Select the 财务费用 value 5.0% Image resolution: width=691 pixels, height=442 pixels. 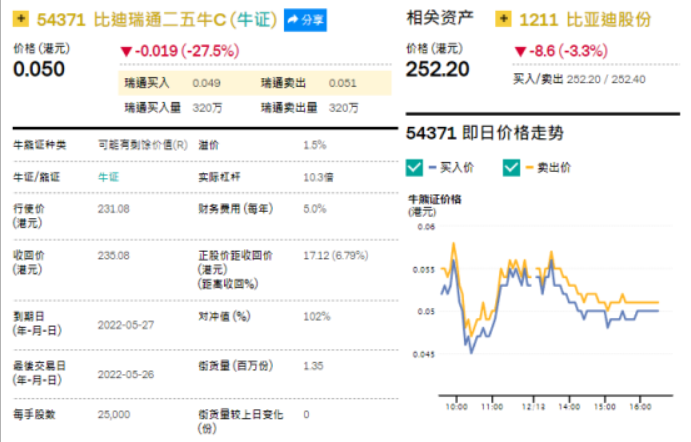point(315,209)
